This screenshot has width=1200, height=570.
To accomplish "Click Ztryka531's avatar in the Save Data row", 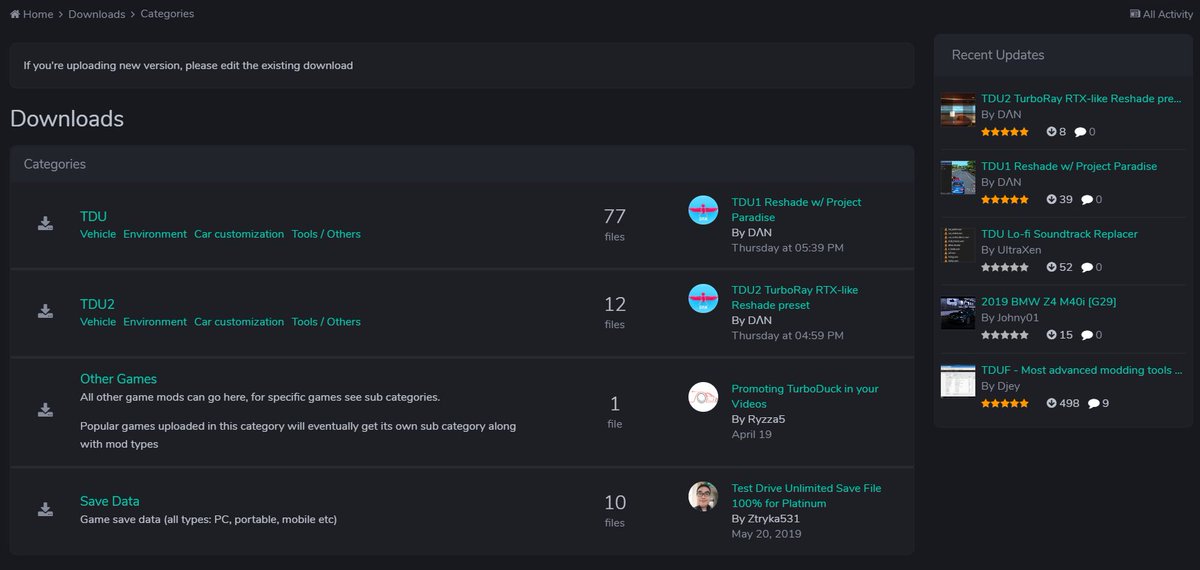I will click(703, 497).
